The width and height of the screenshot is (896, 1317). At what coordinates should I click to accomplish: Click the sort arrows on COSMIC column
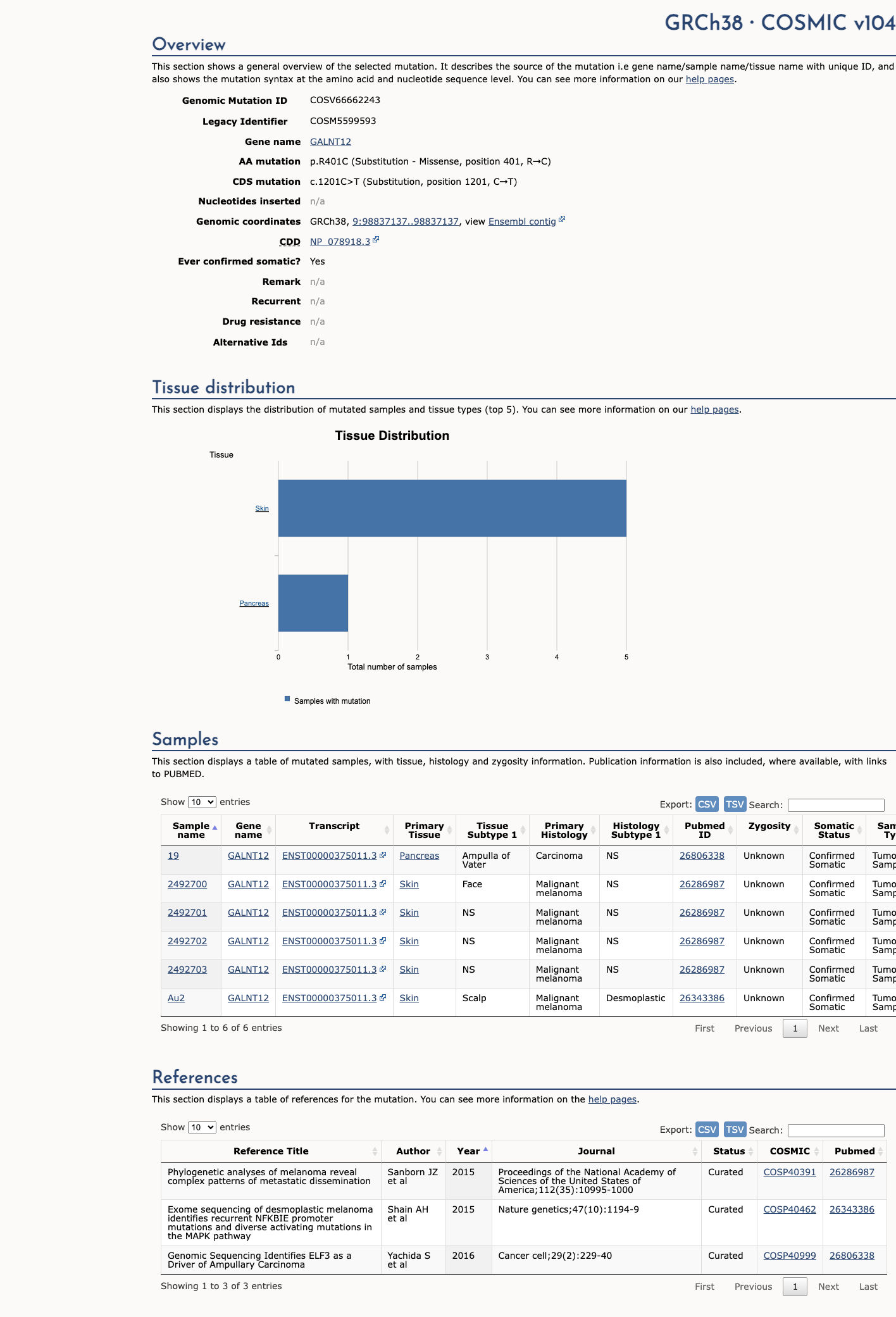(816, 1151)
